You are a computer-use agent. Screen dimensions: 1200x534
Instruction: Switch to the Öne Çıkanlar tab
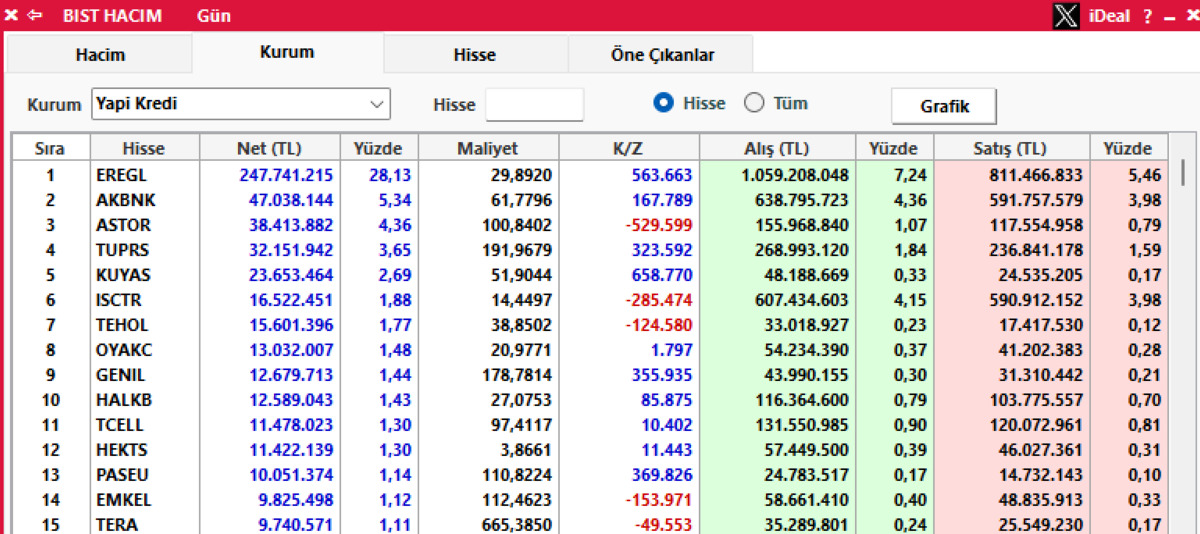click(x=662, y=55)
